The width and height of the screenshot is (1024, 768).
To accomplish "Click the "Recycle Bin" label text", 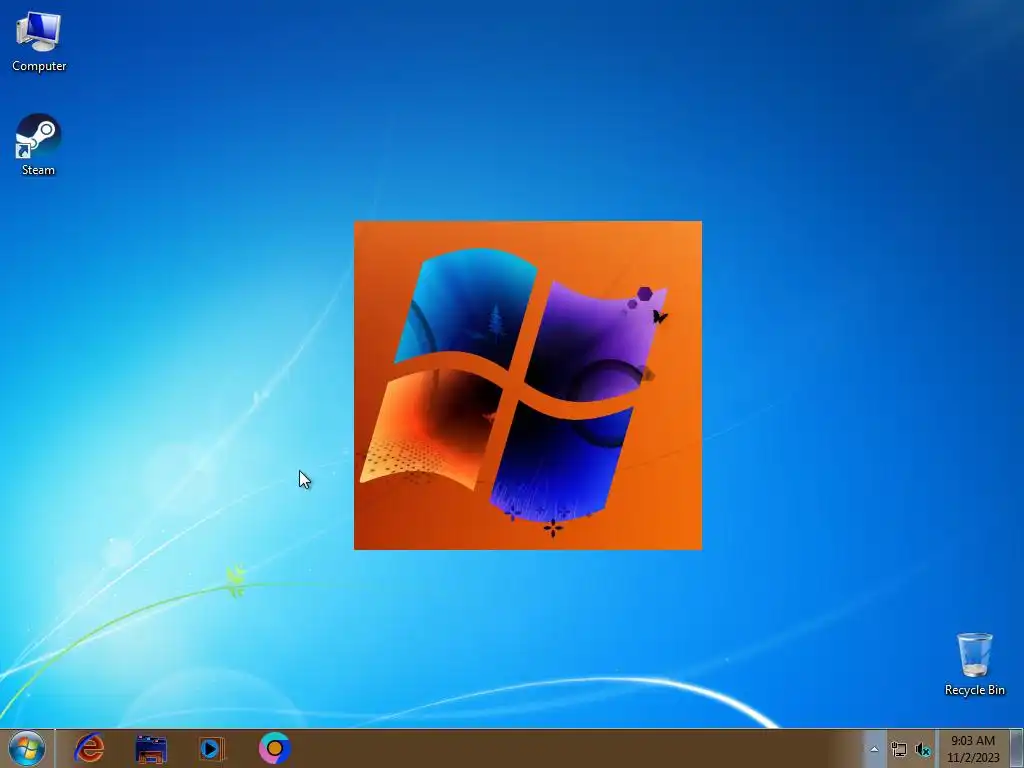I will (x=974, y=690).
